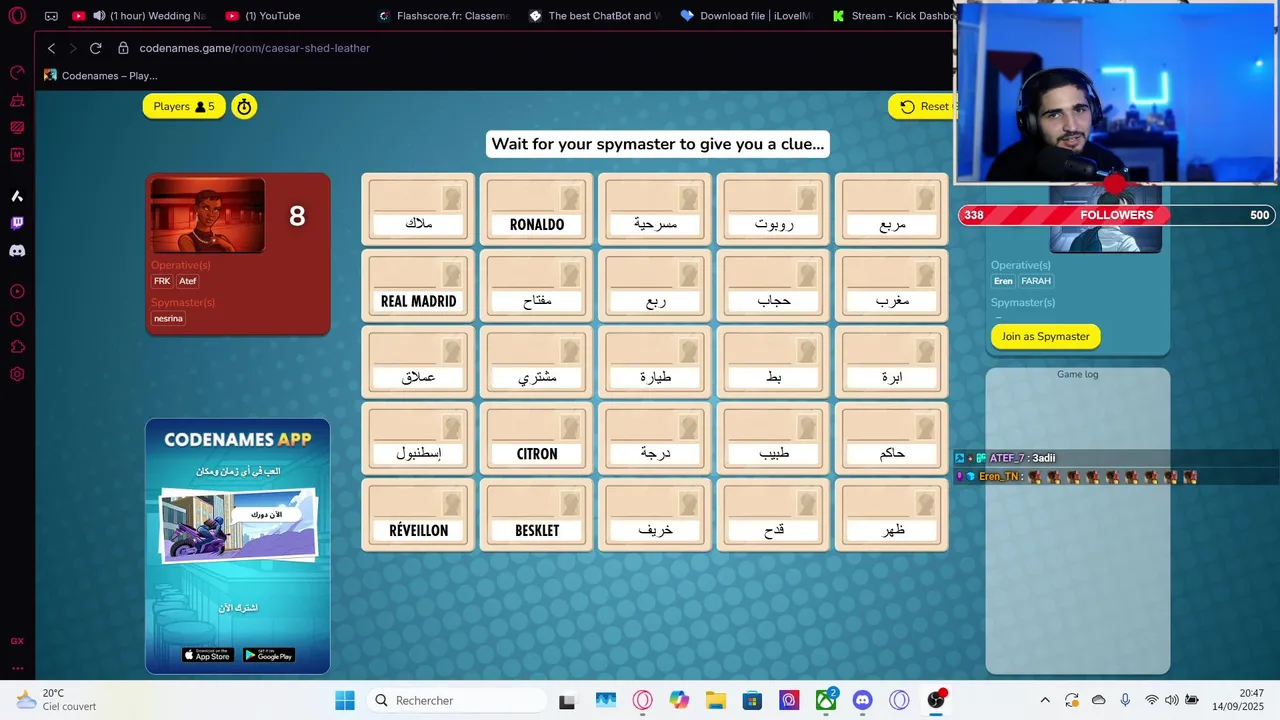The width and height of the screenshot is (1280, 720).
Task: Open the Player icon in sidebar
Action: tap(17, 292)
